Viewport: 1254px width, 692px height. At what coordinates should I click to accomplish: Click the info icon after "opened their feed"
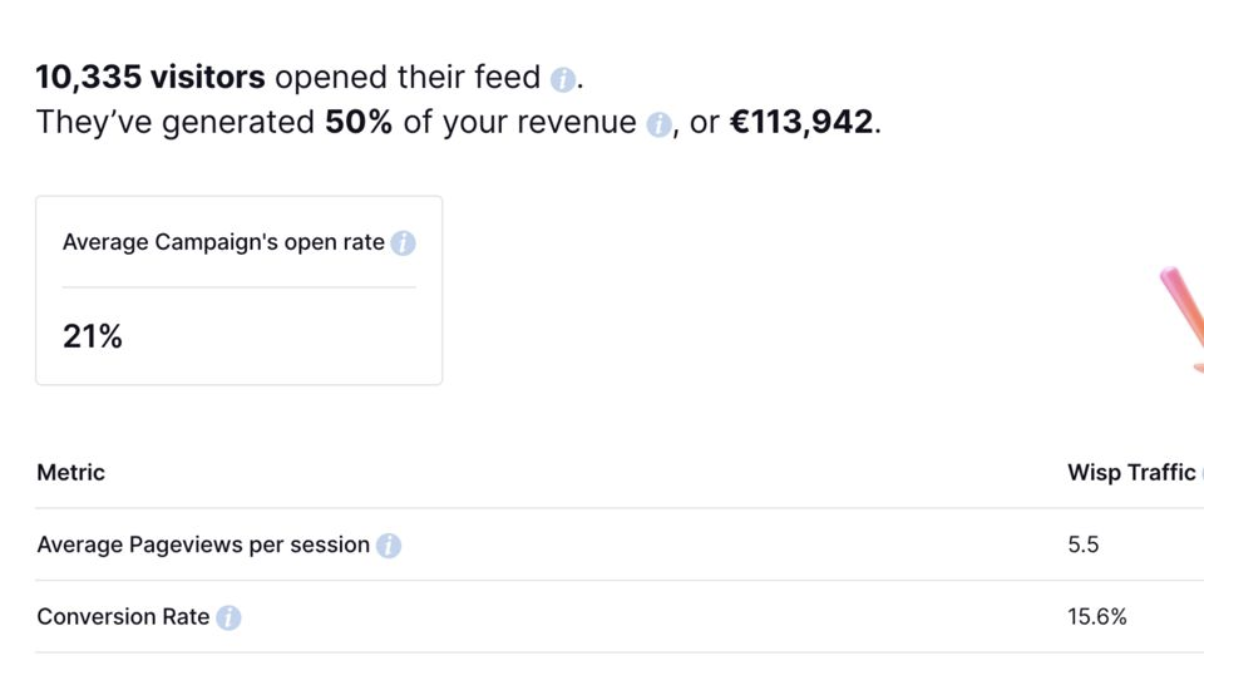[563, 79]
